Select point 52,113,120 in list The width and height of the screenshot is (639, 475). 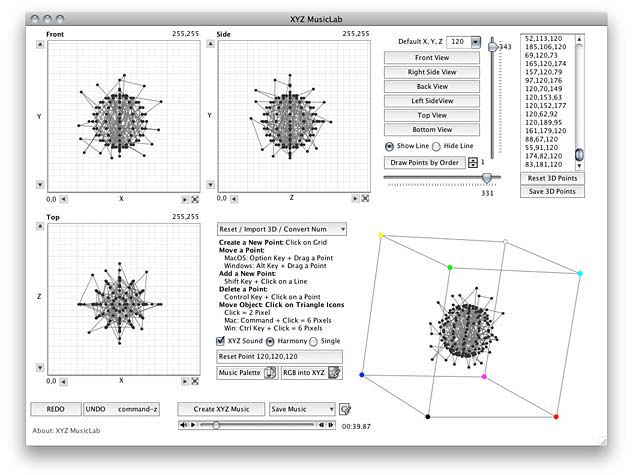[544, 38]
